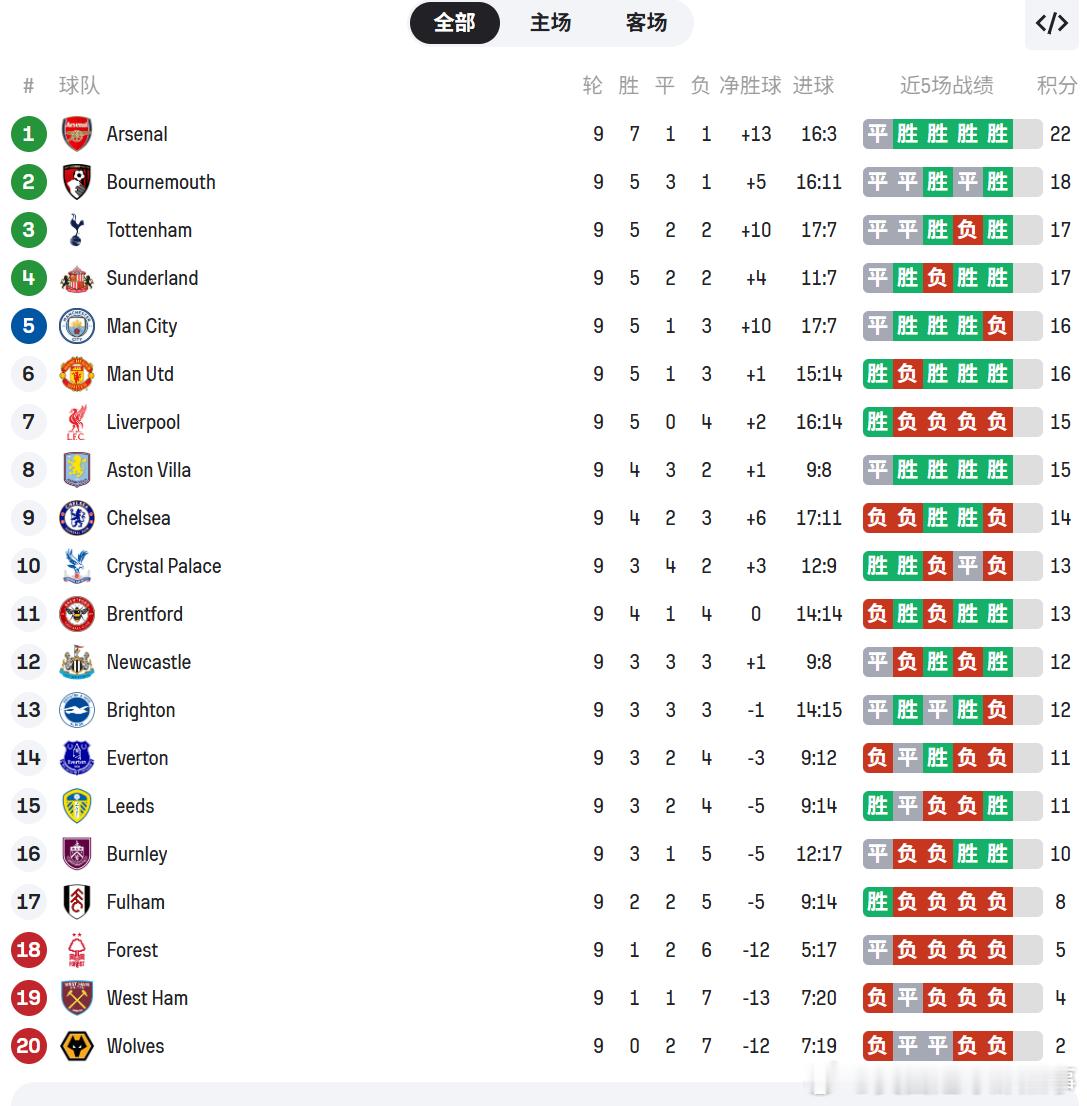This screenshot has height=1106, width=1087.
Task: Switch to the 全部 tab
Action: tap(455, 23)
